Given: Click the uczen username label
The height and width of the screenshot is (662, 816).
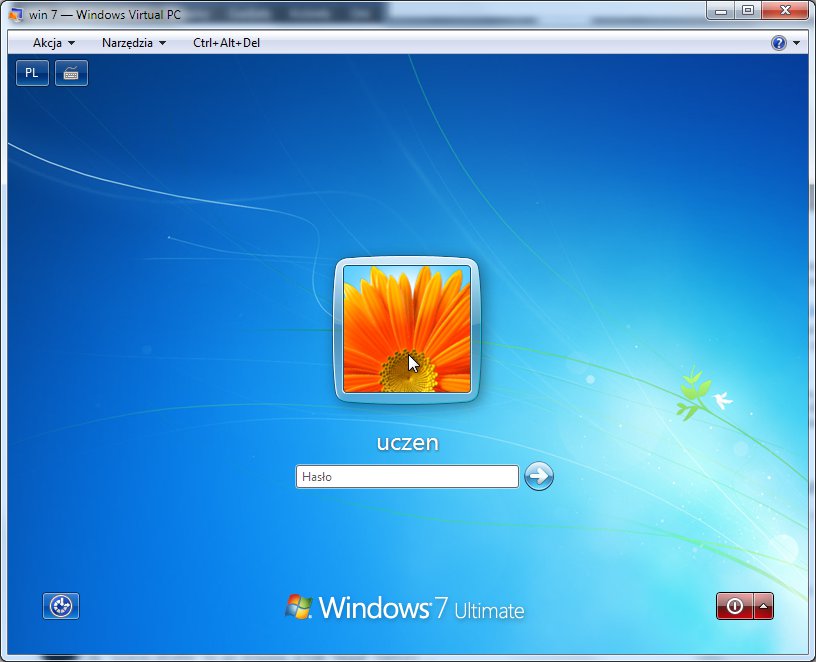Looking at the screenshot, I should pyautogui.click(x=407, y=442).
